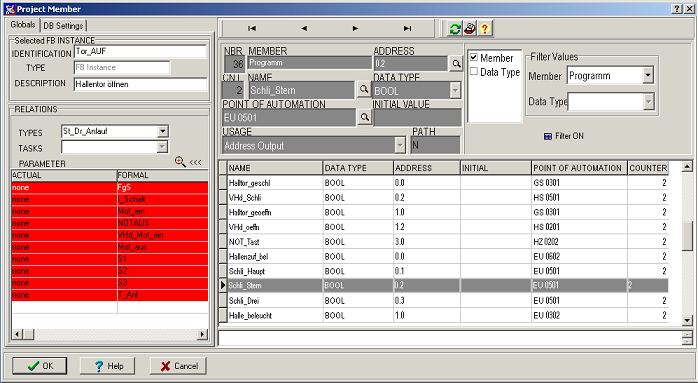Viewport: 698px width, 383px height.
Task: Click the magnifier next to POINT OF AUTOMATION field
Action: pos(365,118)
